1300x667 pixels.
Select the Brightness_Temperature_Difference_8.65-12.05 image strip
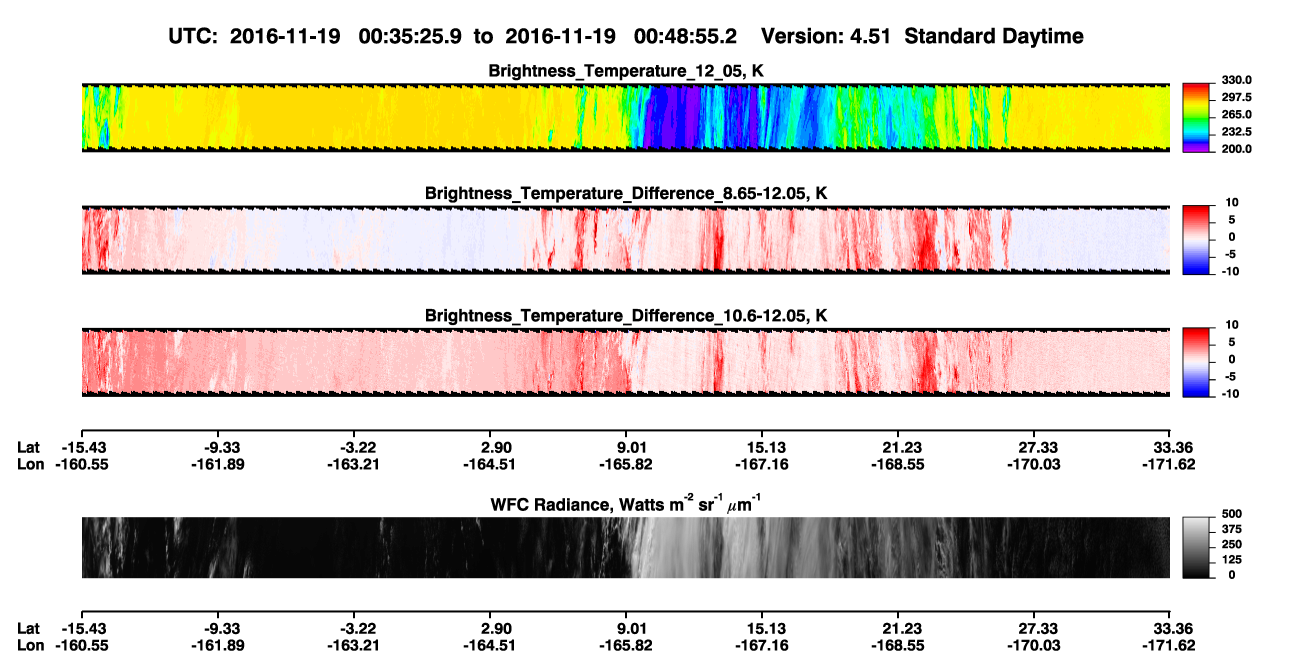(625, 239)
